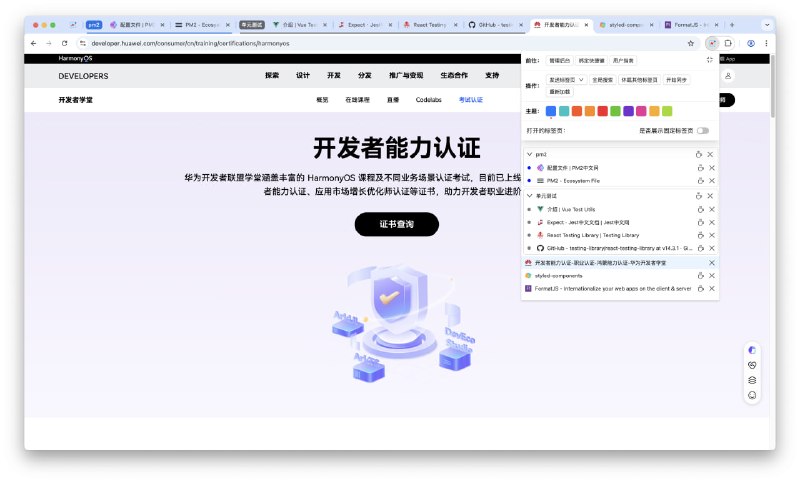Viewport: 800px width, 482px height.
Task: Open the 探索 navigation menu
Action: pos(272,75)
